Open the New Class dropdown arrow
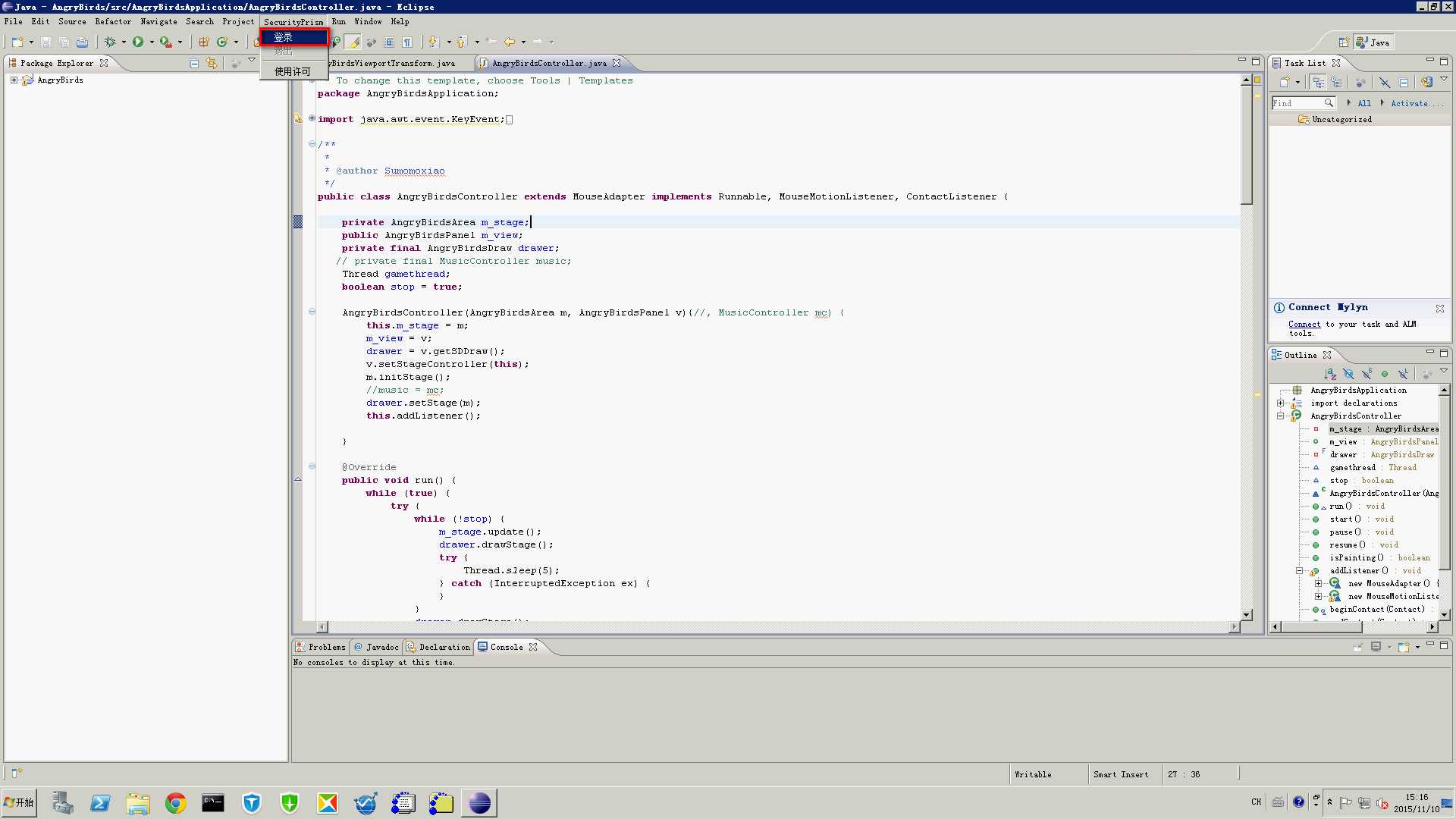The width and height of the screenshot is (1456, 819). pyautogui.click(x=236, y=42)
